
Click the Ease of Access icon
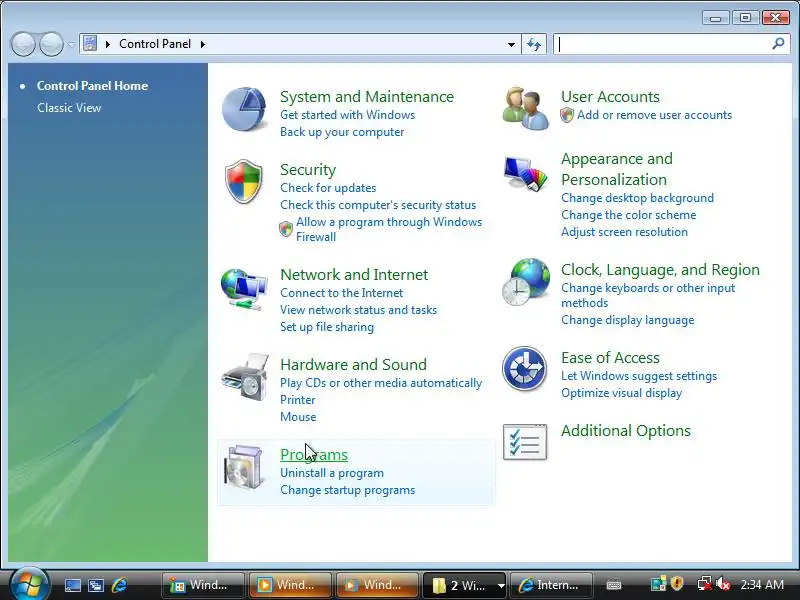(524, 369)
